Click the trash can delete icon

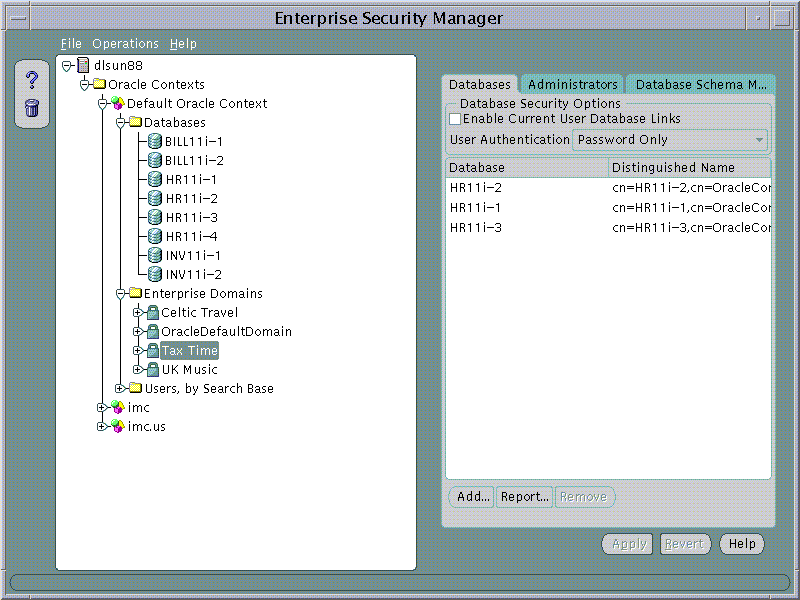pos(31,108)
